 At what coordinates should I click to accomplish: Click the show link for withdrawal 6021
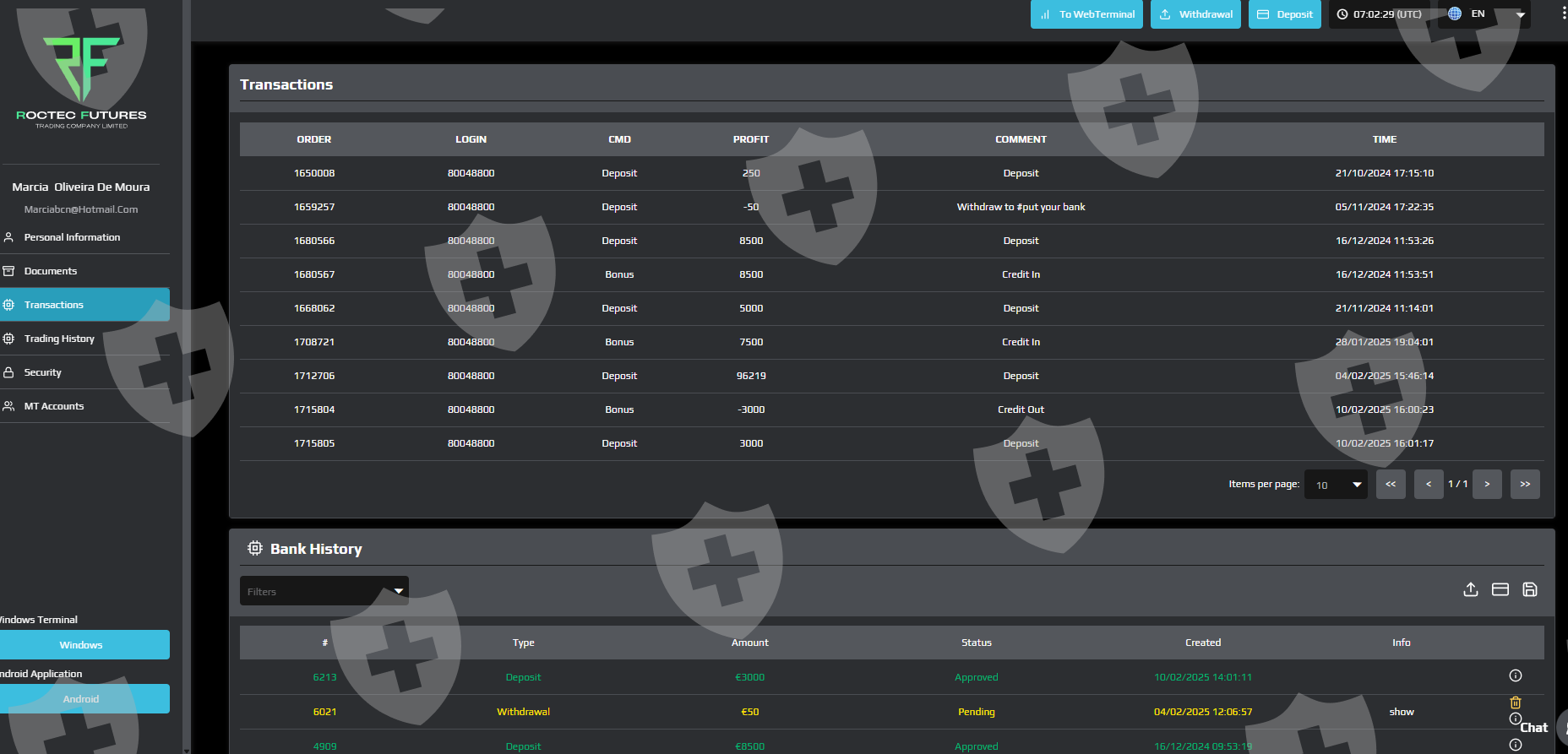(1401, 712)
